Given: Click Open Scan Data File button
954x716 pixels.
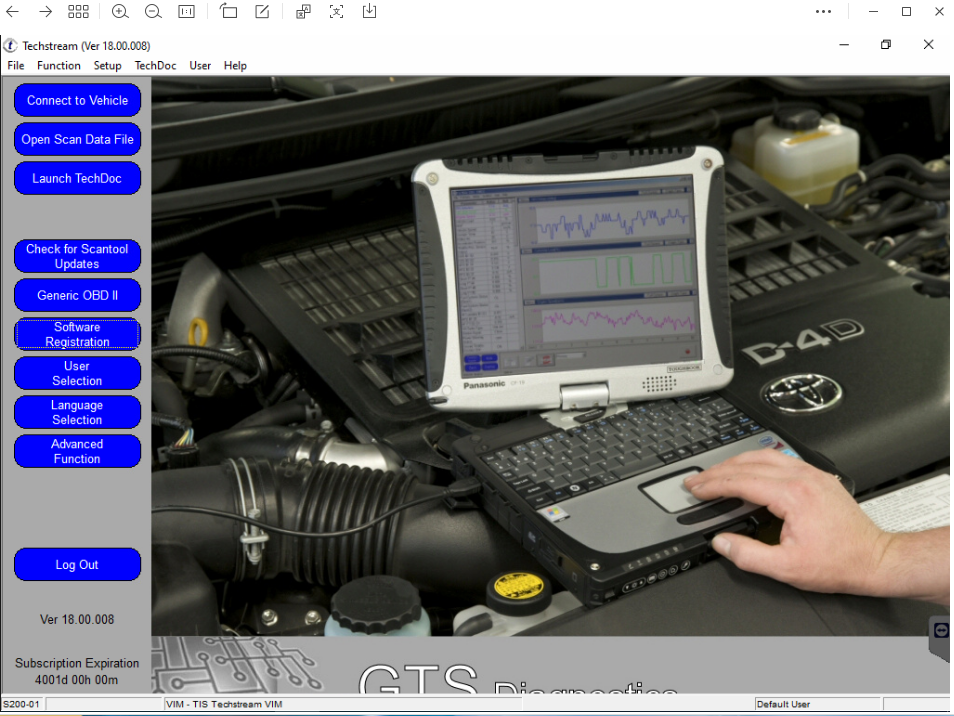Looking at the screenshot, I should [77, 139].
